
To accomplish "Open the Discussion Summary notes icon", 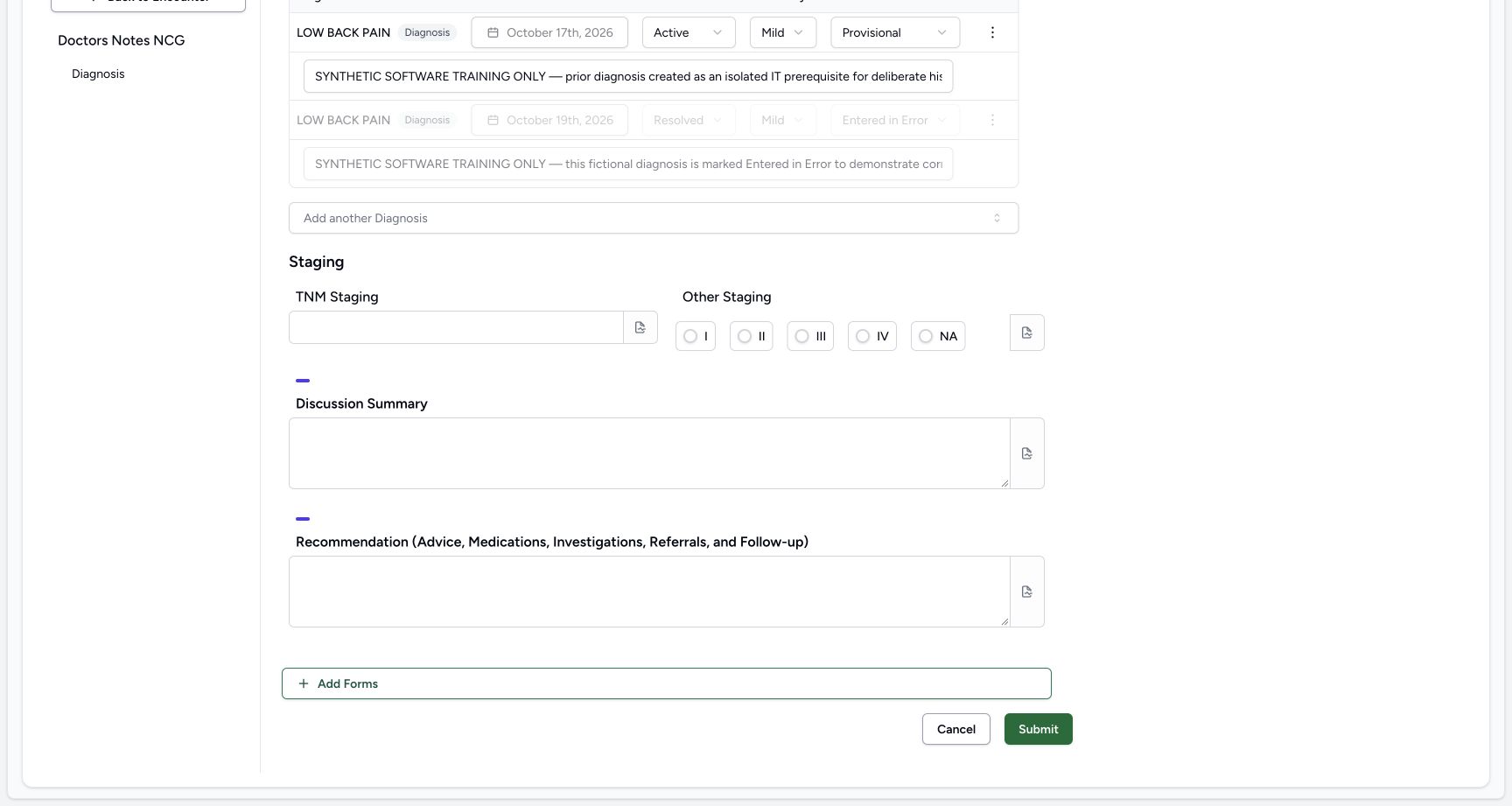I will (x=1027, y=453).
